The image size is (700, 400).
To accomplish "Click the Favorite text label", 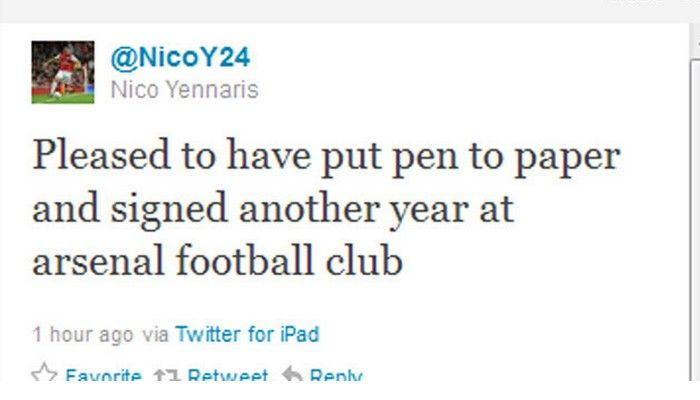I will 102,377.
